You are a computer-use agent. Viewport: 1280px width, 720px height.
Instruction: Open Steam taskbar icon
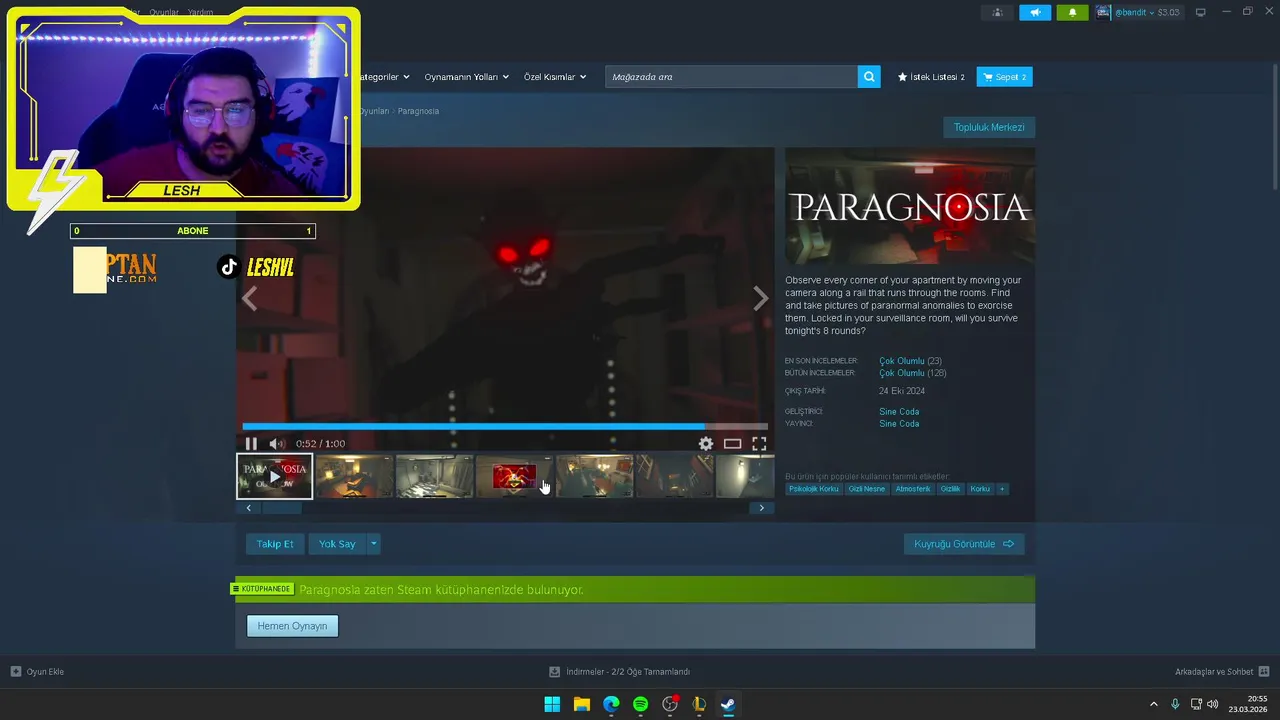point(728,704)
